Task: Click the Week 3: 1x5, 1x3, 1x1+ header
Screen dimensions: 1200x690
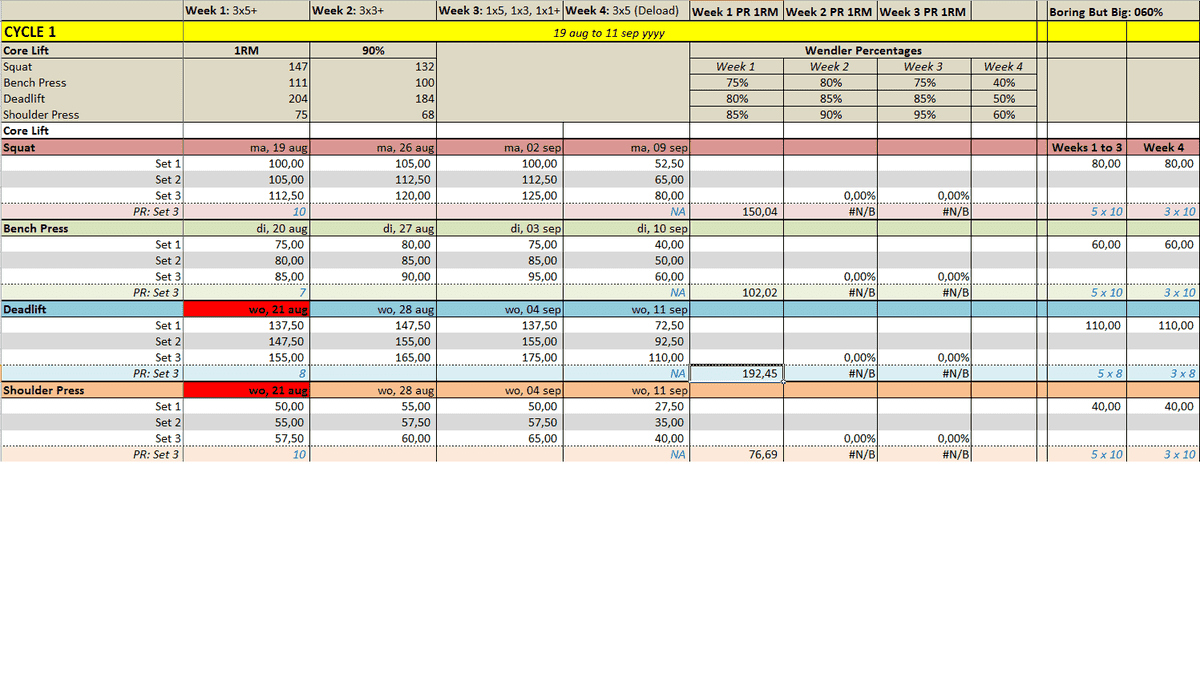Action: coord(499,12)
